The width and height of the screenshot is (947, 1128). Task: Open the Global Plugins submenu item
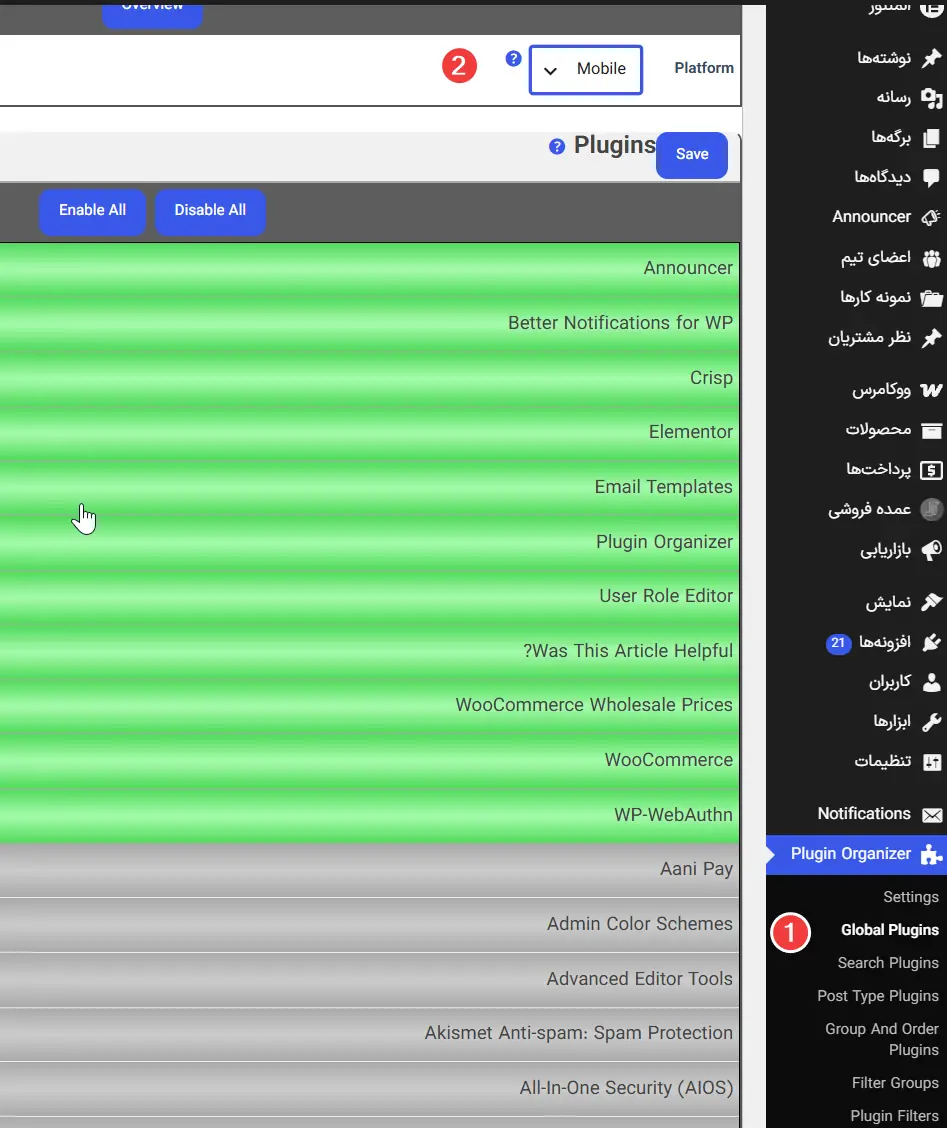click(889, 930)
